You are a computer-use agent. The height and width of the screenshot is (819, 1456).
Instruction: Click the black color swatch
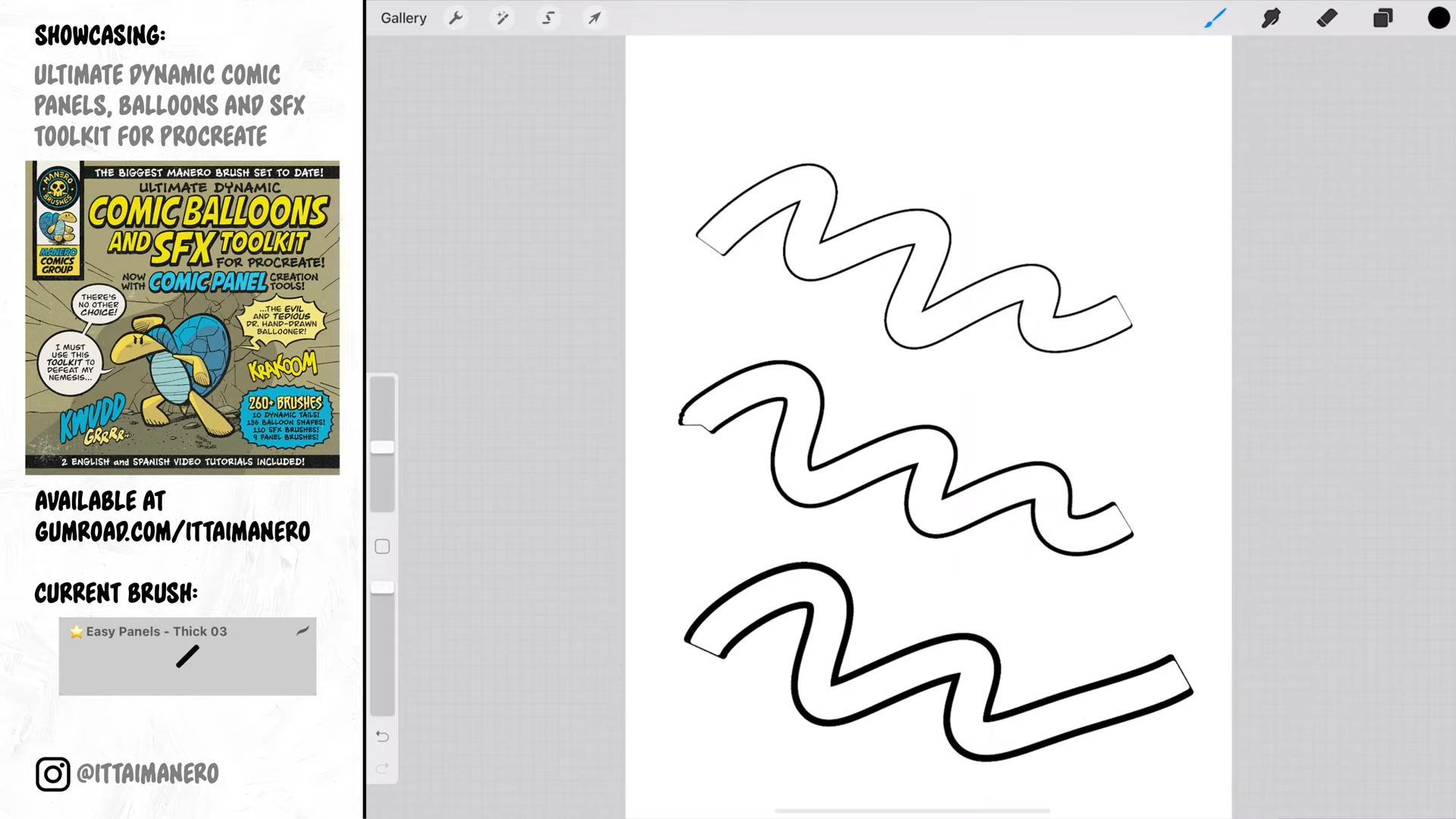[x=1438, y=18]
